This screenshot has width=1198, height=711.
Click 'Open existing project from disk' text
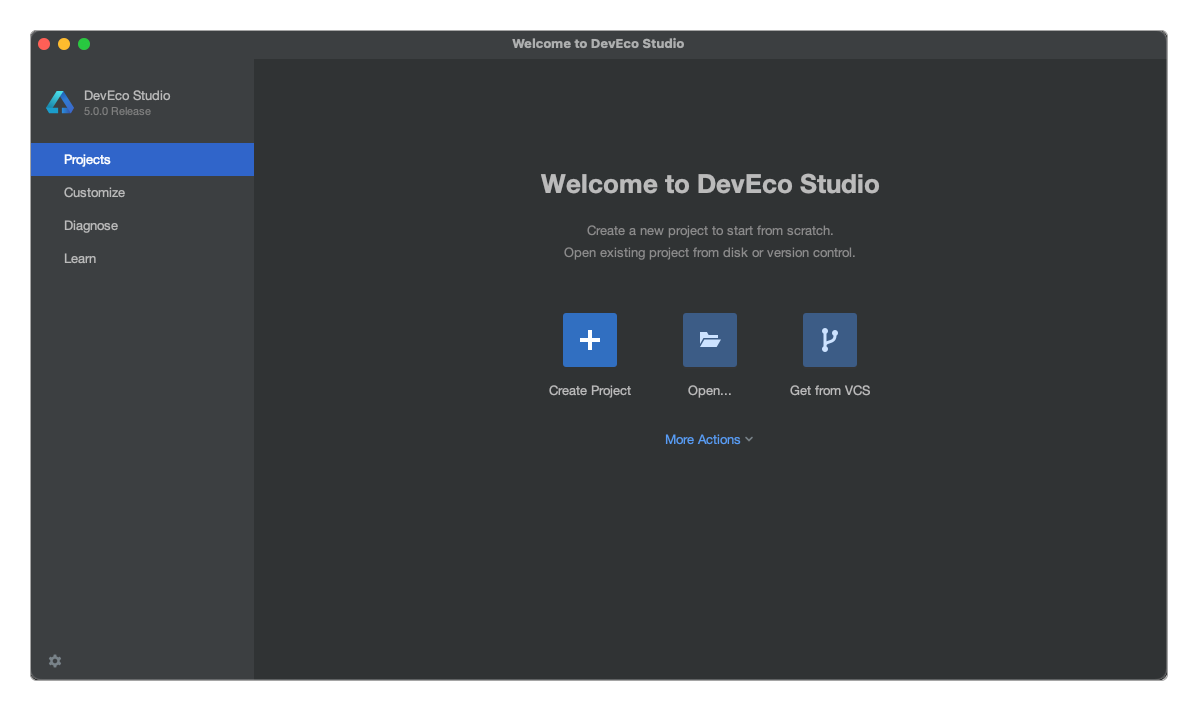[709, 253]
